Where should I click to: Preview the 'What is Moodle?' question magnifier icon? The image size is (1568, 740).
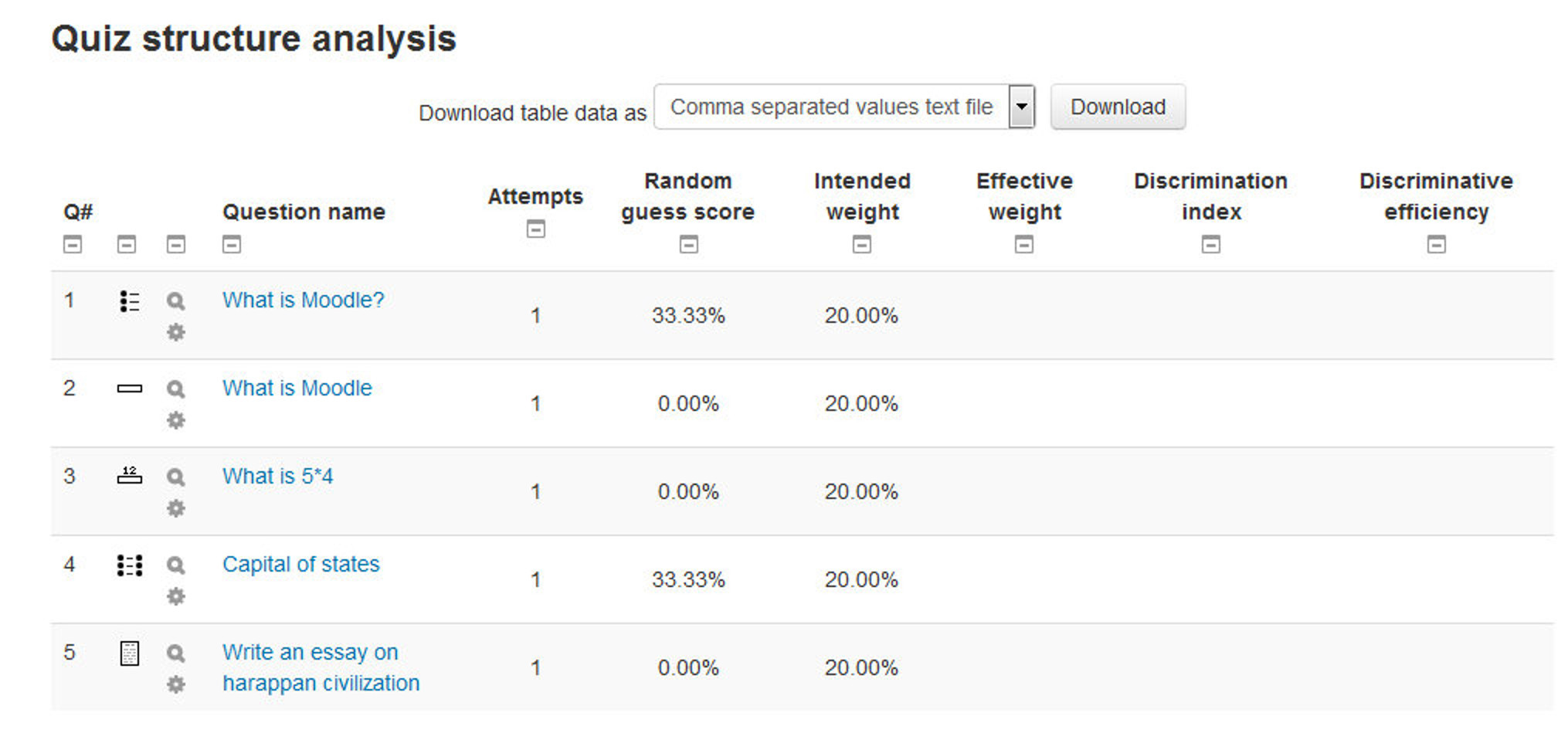pos(175,300)
